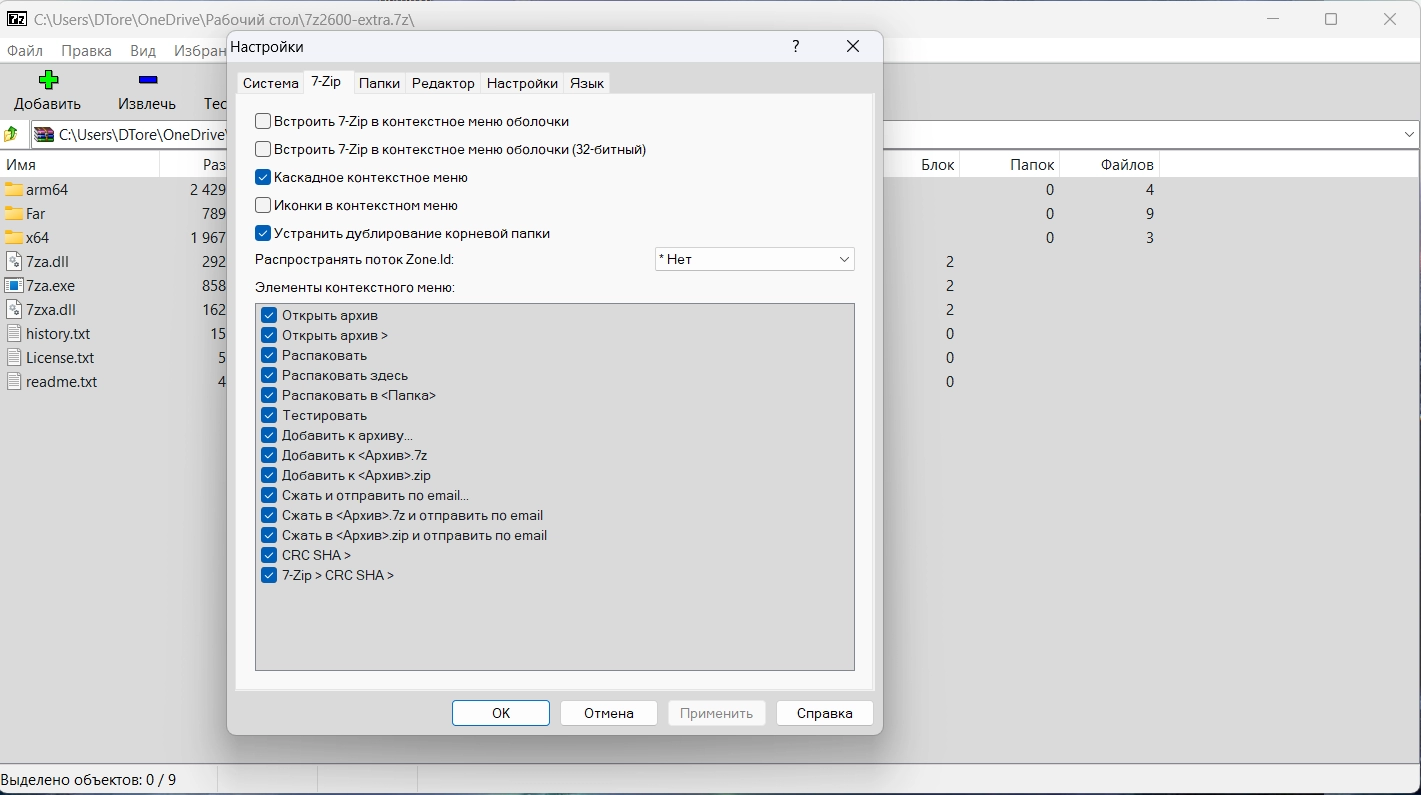
Task: Click the 7za.dll file icon
Action: coord(14,261)
